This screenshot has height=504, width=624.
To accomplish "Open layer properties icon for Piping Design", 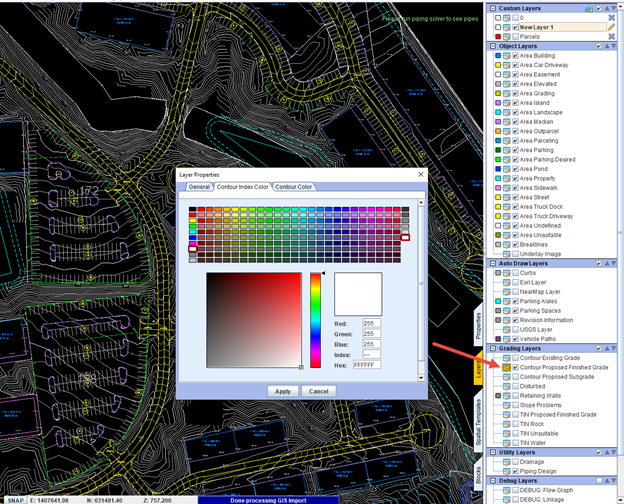I will (506, 471).
